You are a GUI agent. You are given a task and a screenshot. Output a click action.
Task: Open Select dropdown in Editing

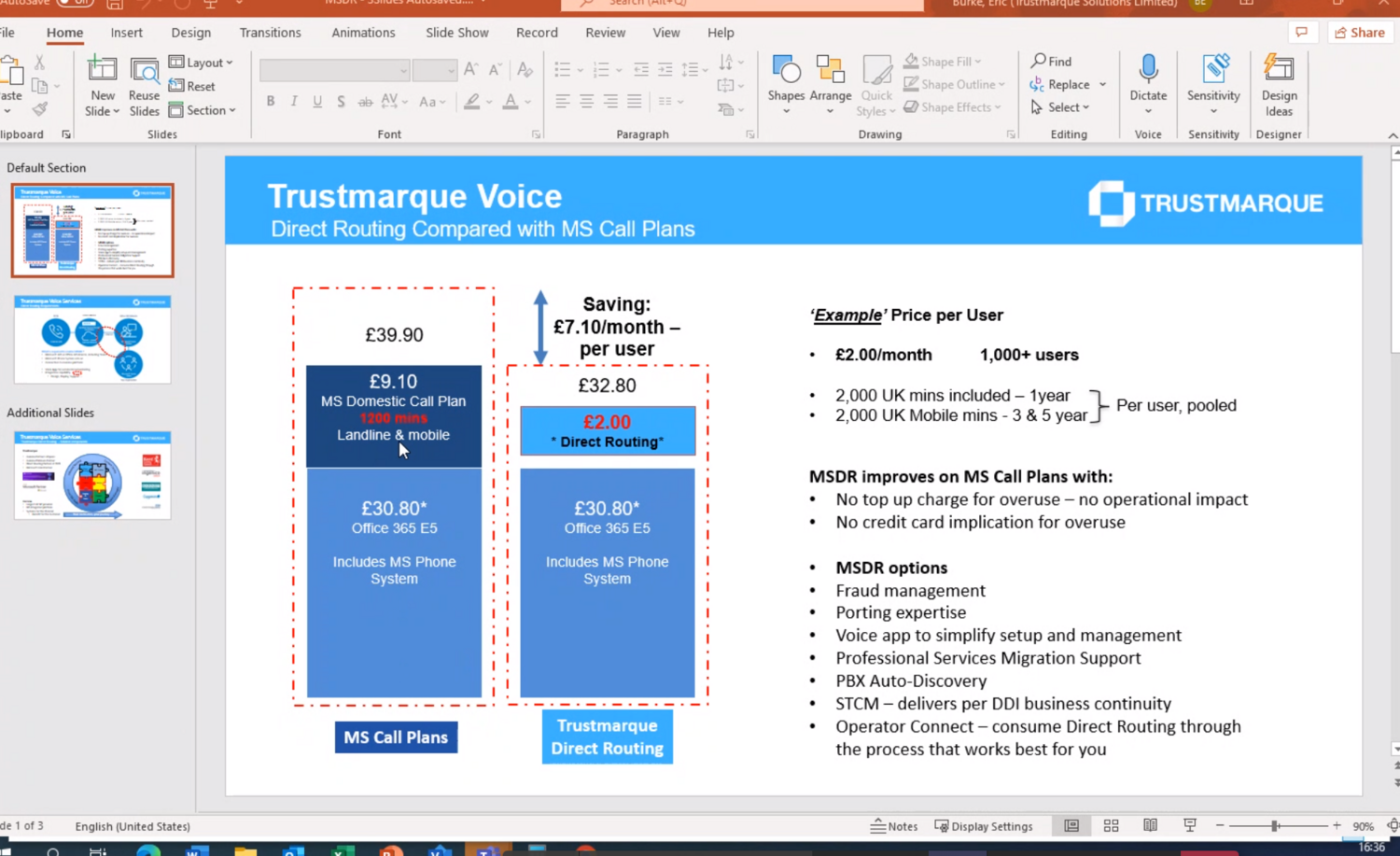[x=1060, y=107]
